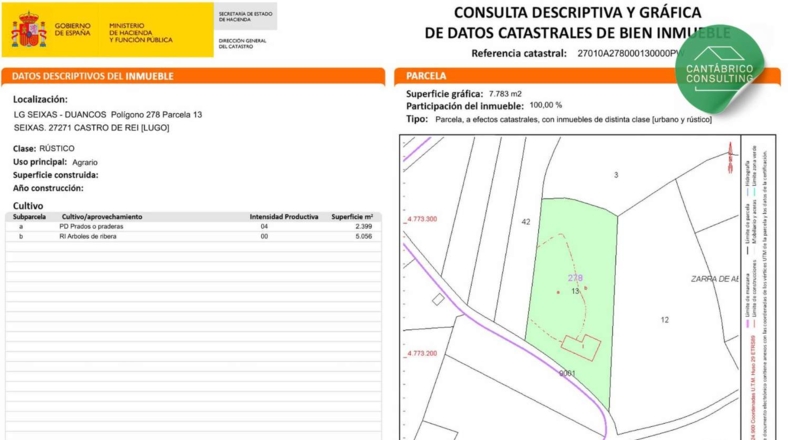Click 'LG SEIXAS - DUANCOS Polígono 278 Parcela 13'
Screen dimensions: 790x440
108,115
